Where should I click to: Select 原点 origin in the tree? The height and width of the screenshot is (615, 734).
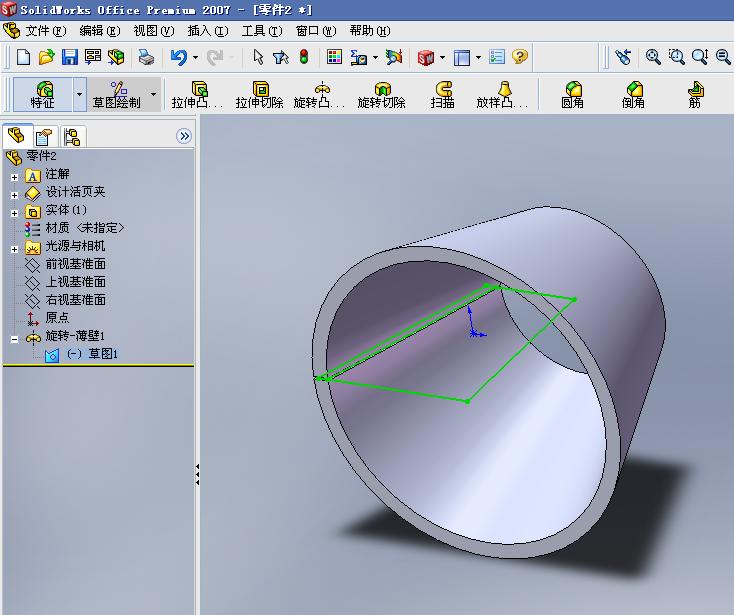tap(48, 318)
